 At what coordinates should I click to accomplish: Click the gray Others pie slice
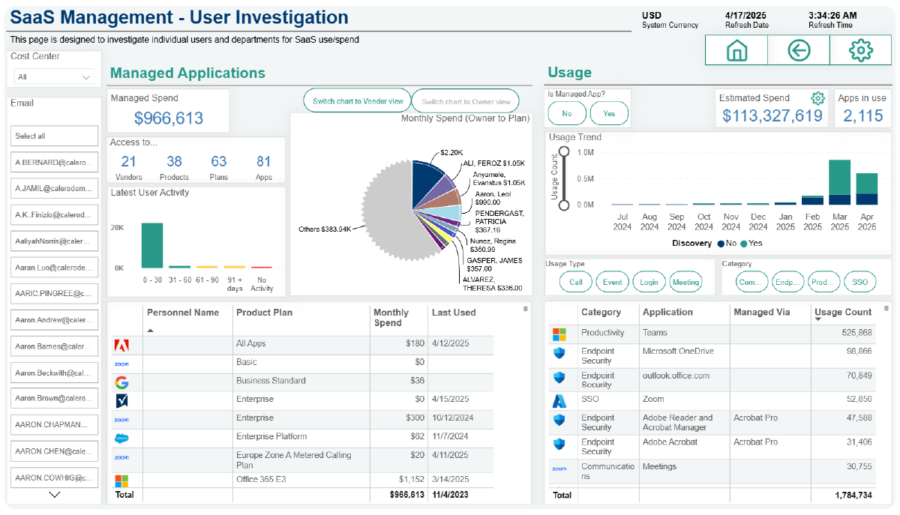point(388,212)
